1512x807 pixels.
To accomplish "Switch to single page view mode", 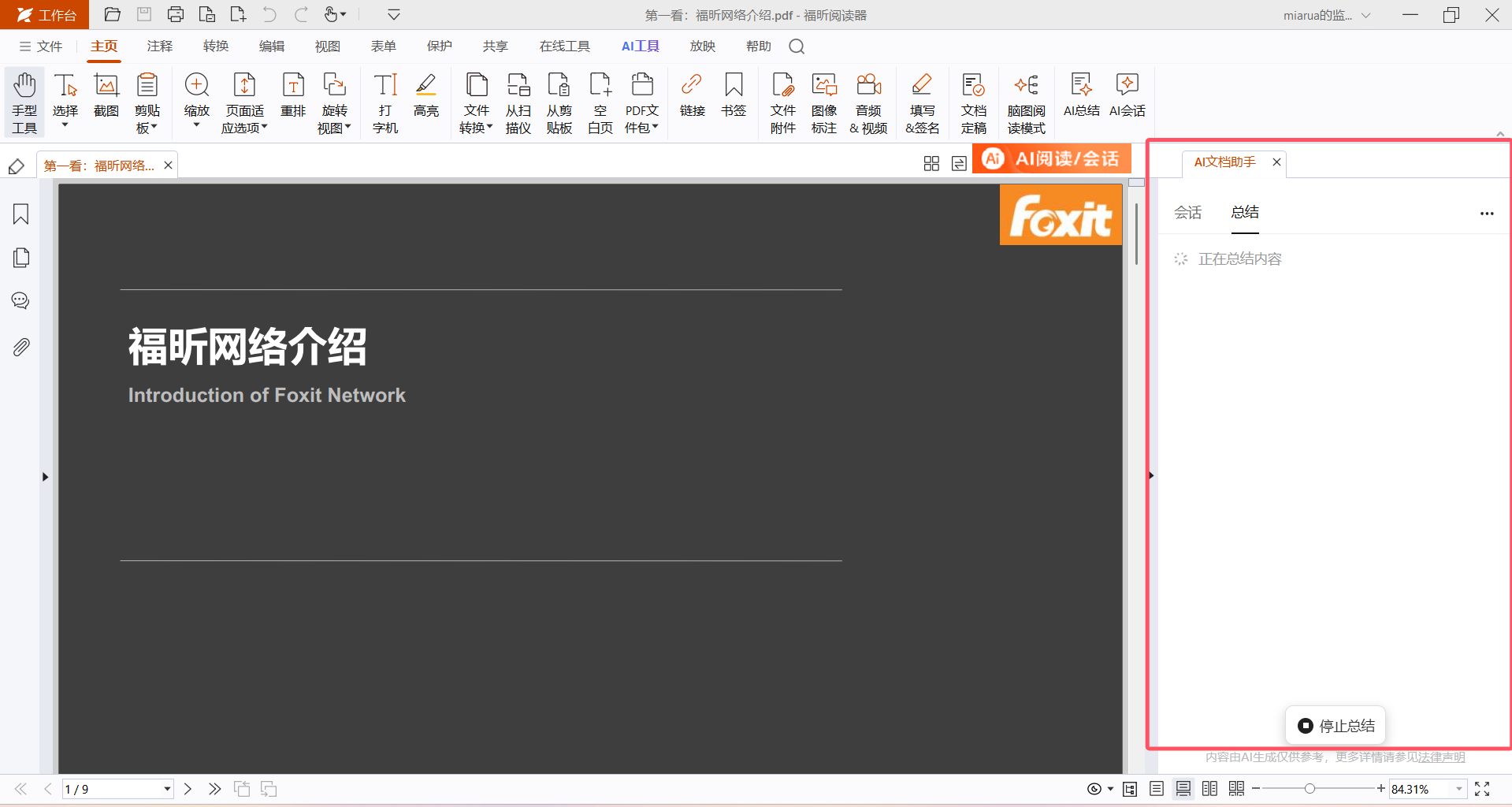I will 1157,789.
